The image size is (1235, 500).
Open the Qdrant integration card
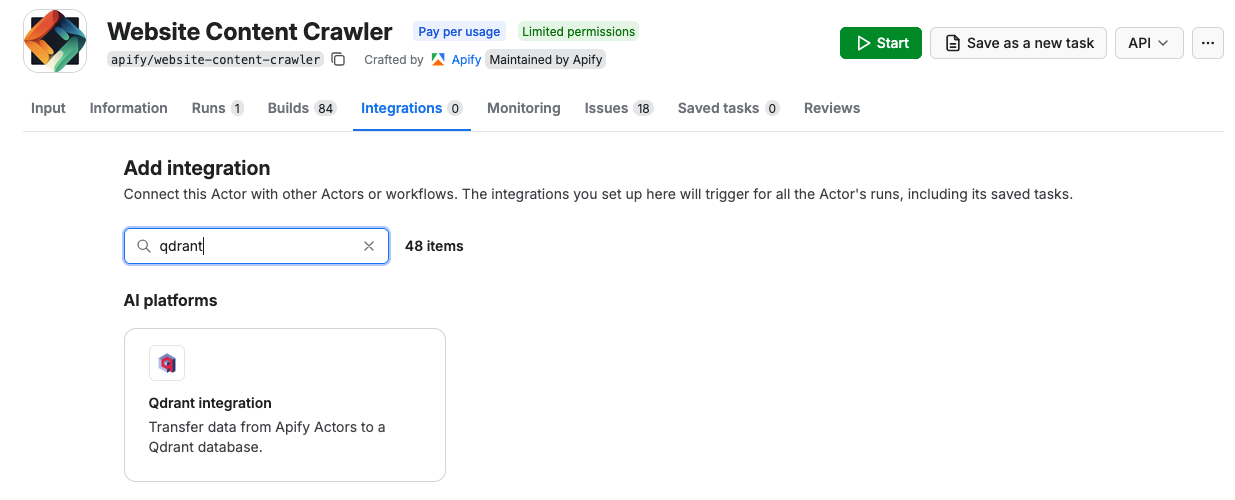point(285,405)
